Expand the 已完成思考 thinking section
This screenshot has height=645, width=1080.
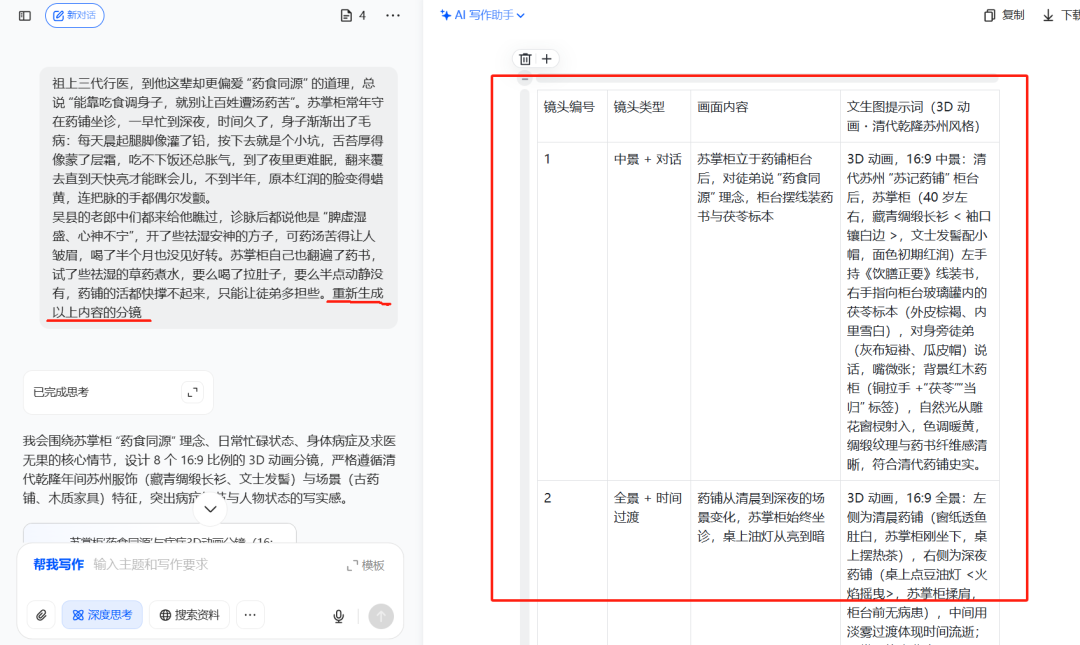[x=192, y=392]
